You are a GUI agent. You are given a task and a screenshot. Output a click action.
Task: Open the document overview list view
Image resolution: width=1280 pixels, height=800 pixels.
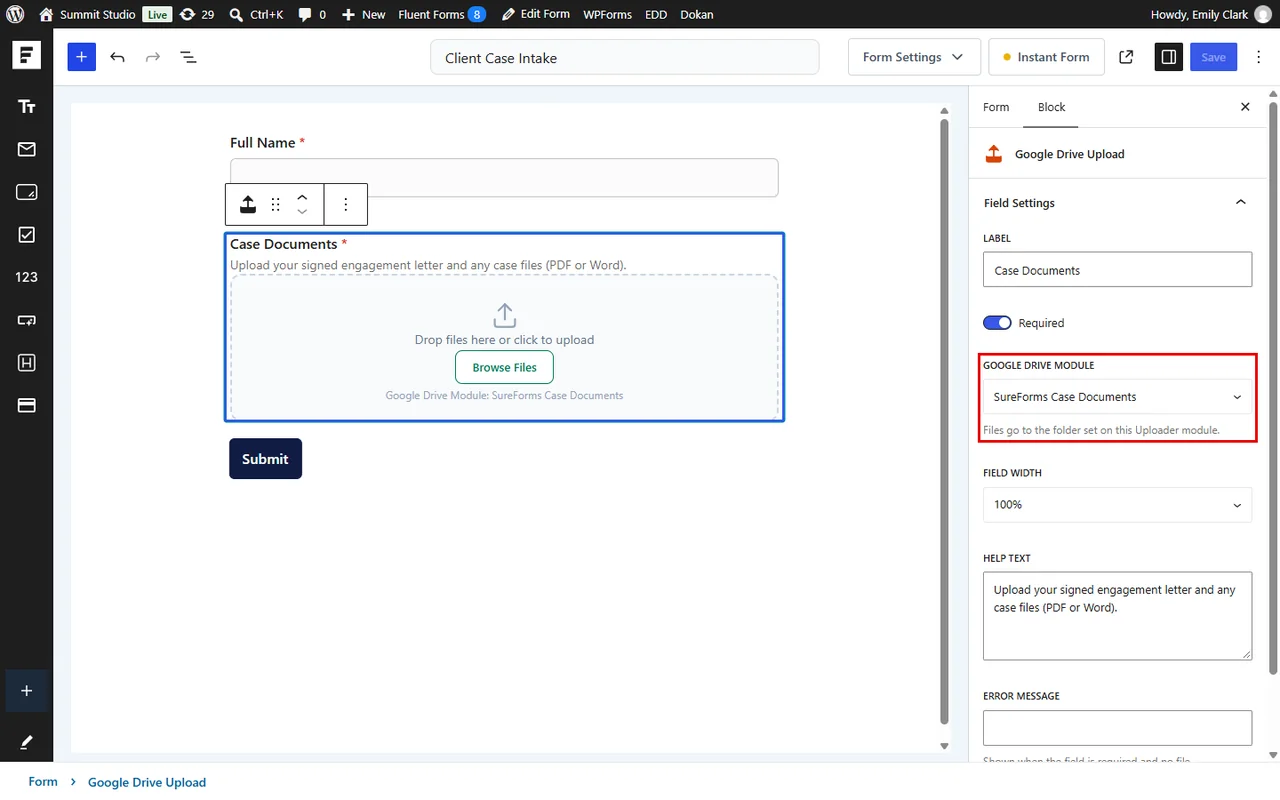(188, 57)
